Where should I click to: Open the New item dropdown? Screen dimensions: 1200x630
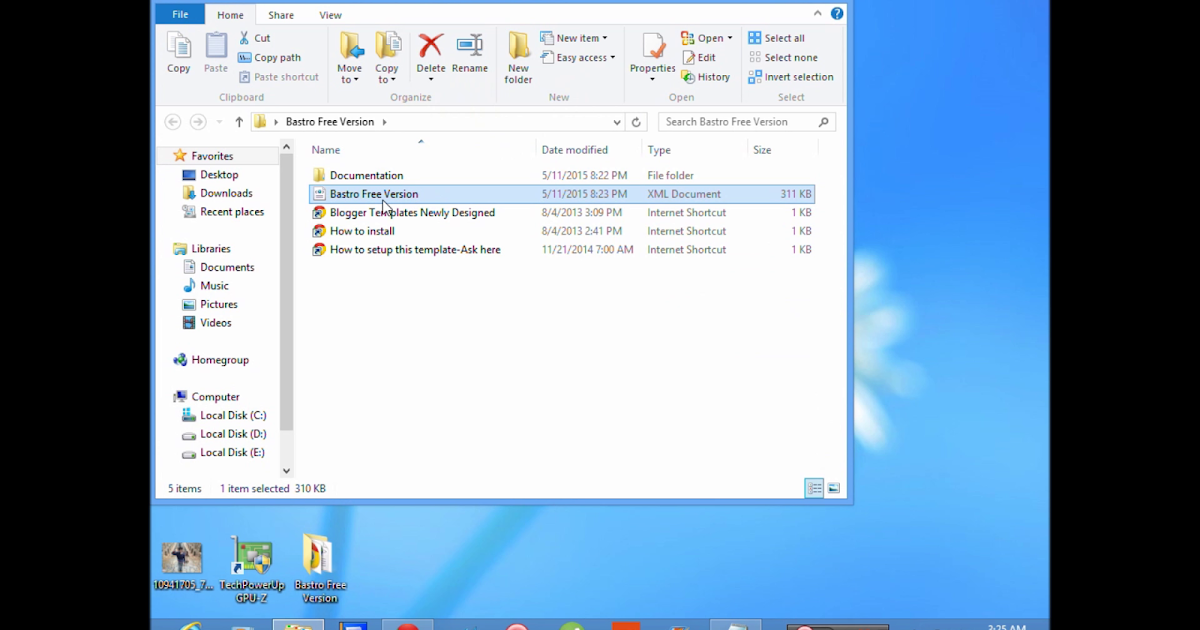pyautogui.click(x=574, y=38)
